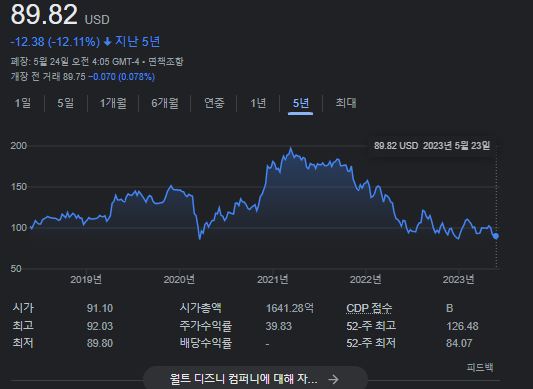The image size is (533, 389).
Task: Click the 시가총액 value 1641.28억
Action: click(x=290, y=308)
